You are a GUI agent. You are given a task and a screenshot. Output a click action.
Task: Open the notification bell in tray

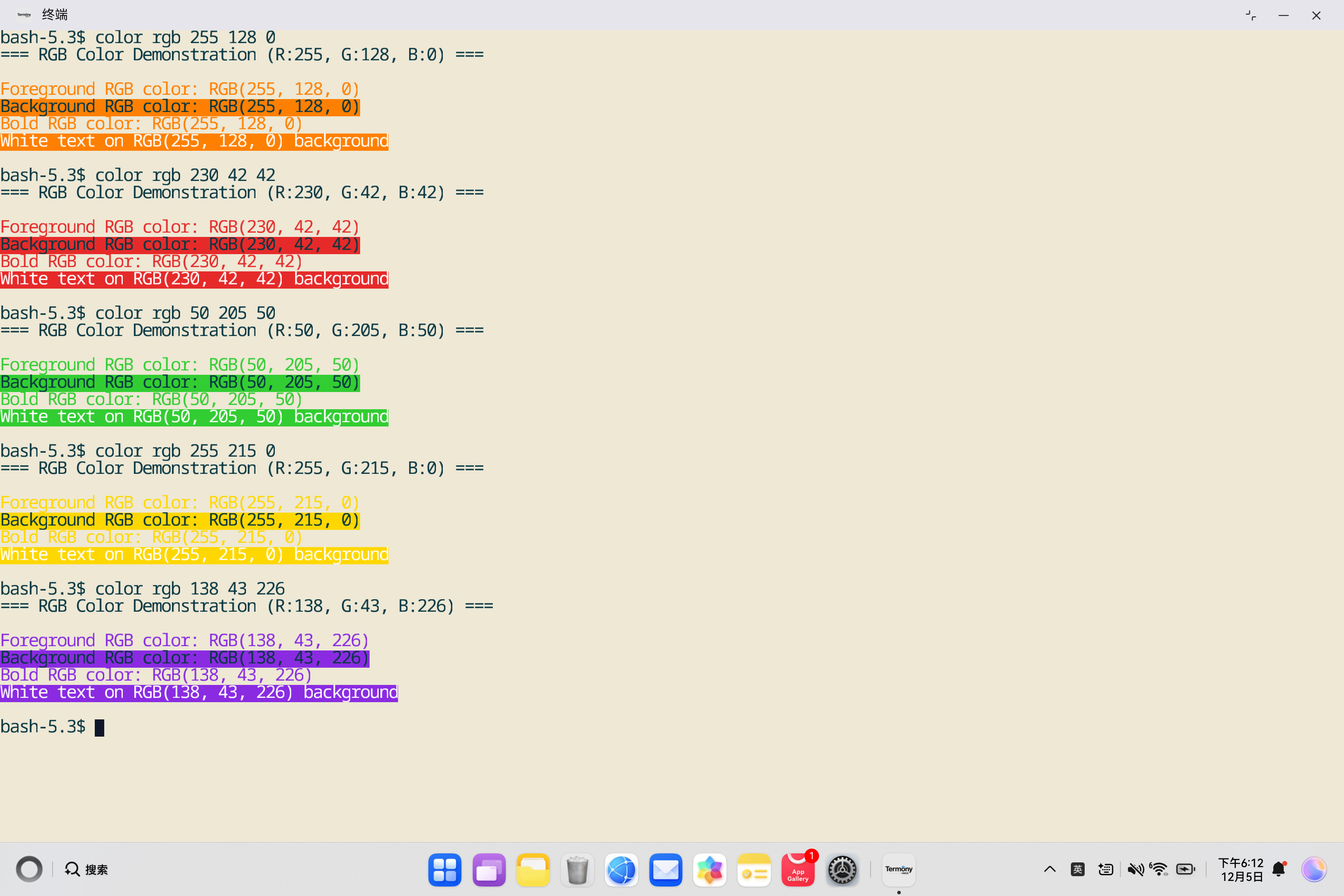(x=1279, y=869)
